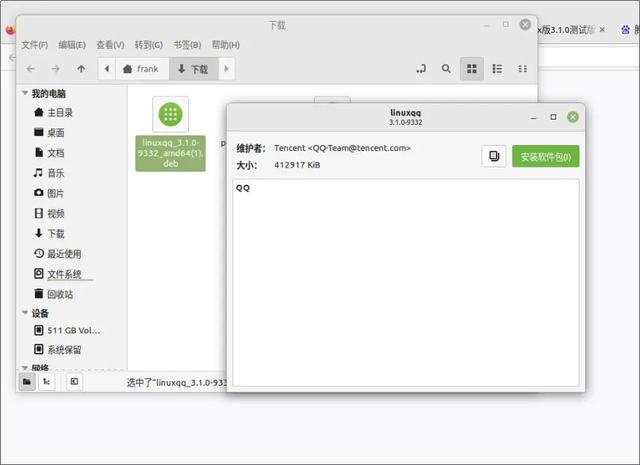
Task: Open the 帮助(H) menu
Action: click(x=226, y=45)
